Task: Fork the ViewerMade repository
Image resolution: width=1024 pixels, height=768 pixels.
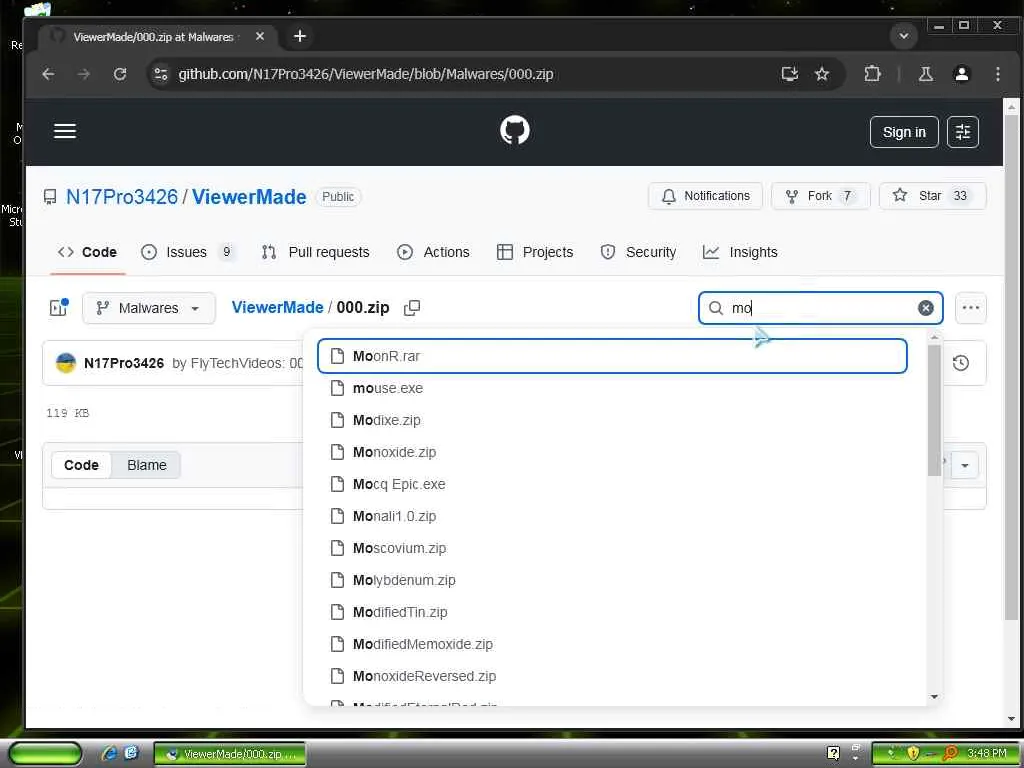Action: (820, 196)
